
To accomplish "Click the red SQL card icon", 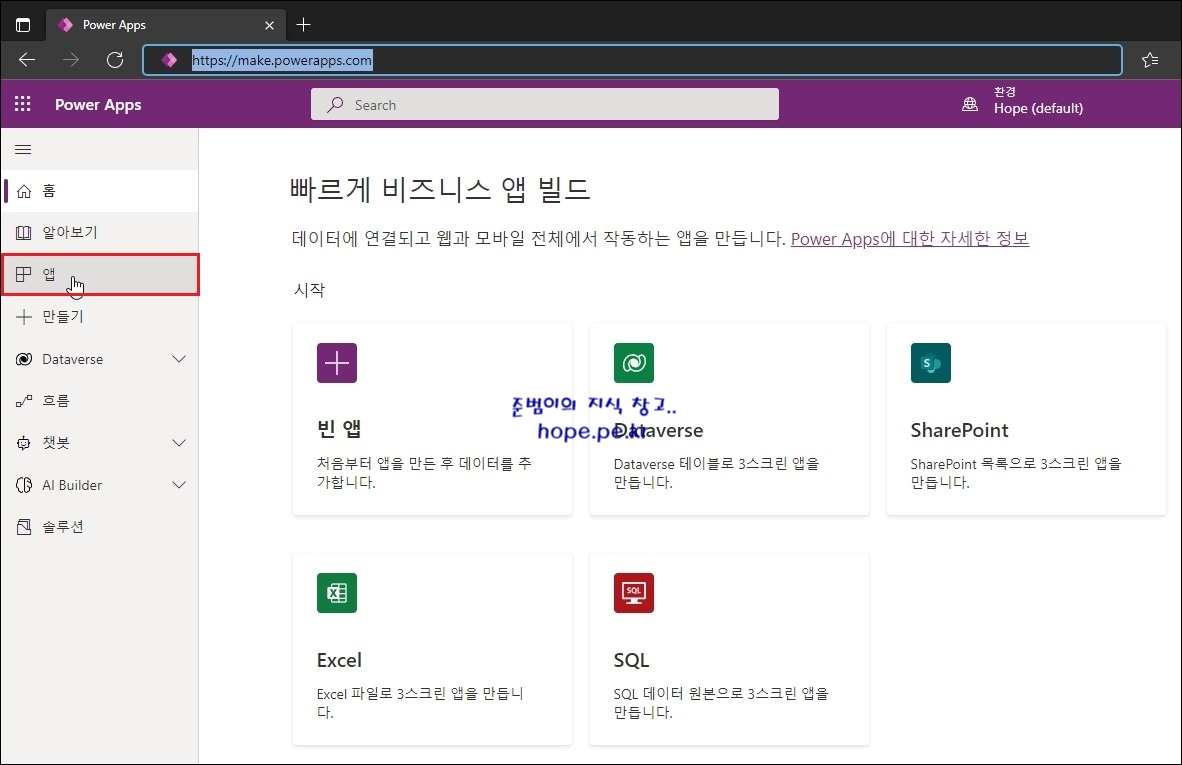I will pos(634,593).
